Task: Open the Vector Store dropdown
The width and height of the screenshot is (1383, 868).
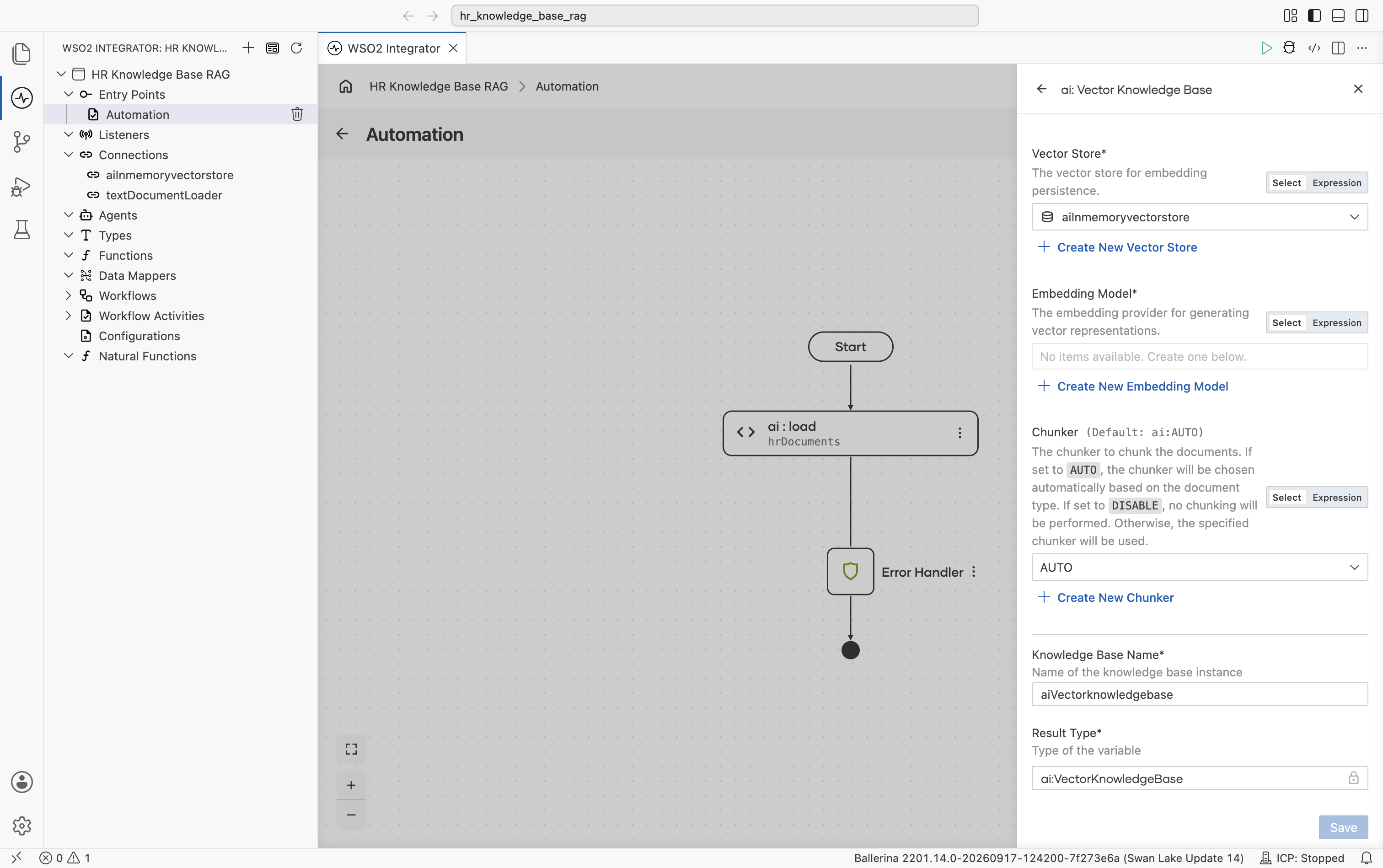Action: [x=1200, y=217]
